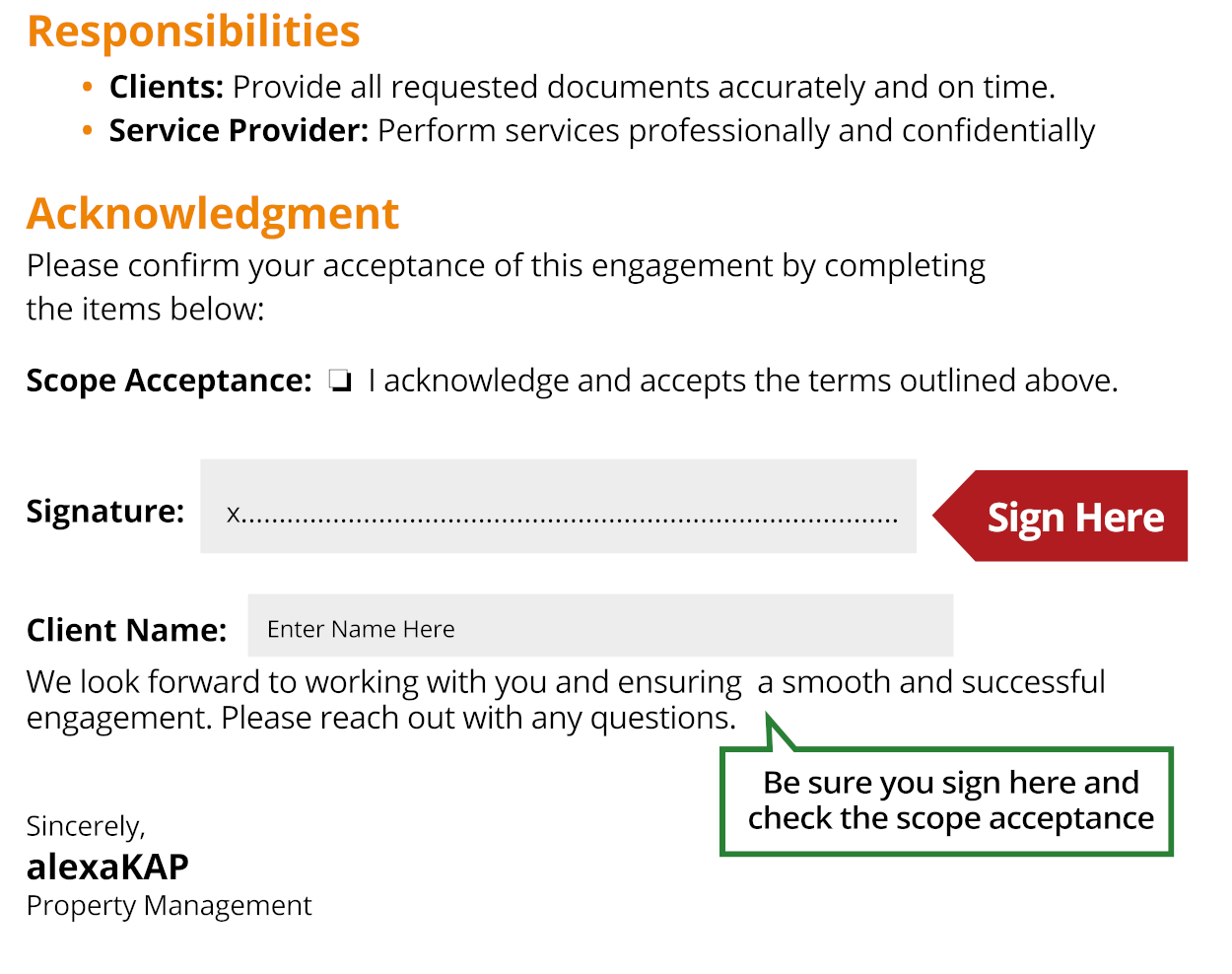Click the alexaKAP signature name

click(x=107, y=867)
